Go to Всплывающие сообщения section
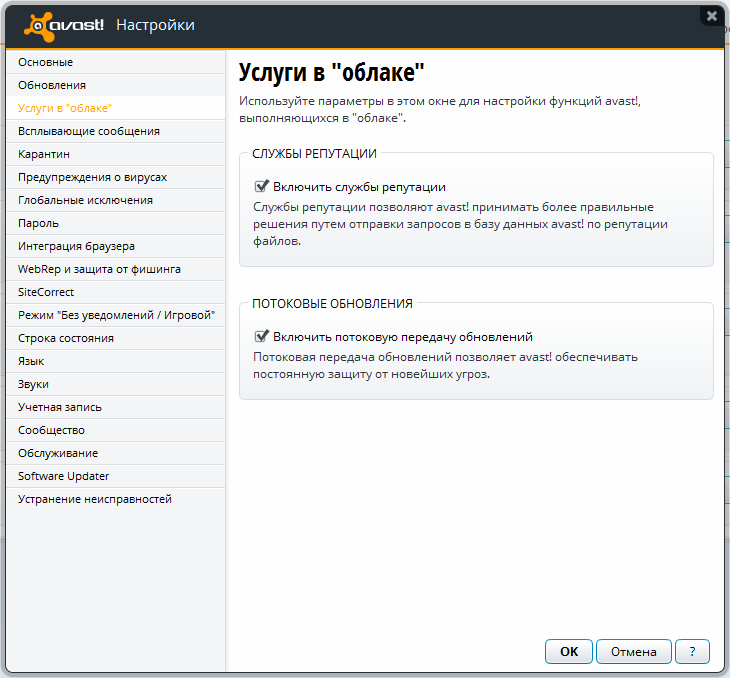730x678 pixels. point(116,131)
